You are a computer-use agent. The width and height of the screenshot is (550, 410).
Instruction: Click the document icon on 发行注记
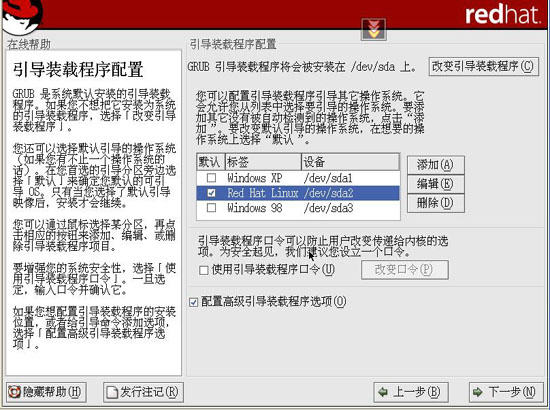click(x=113, y=392)
